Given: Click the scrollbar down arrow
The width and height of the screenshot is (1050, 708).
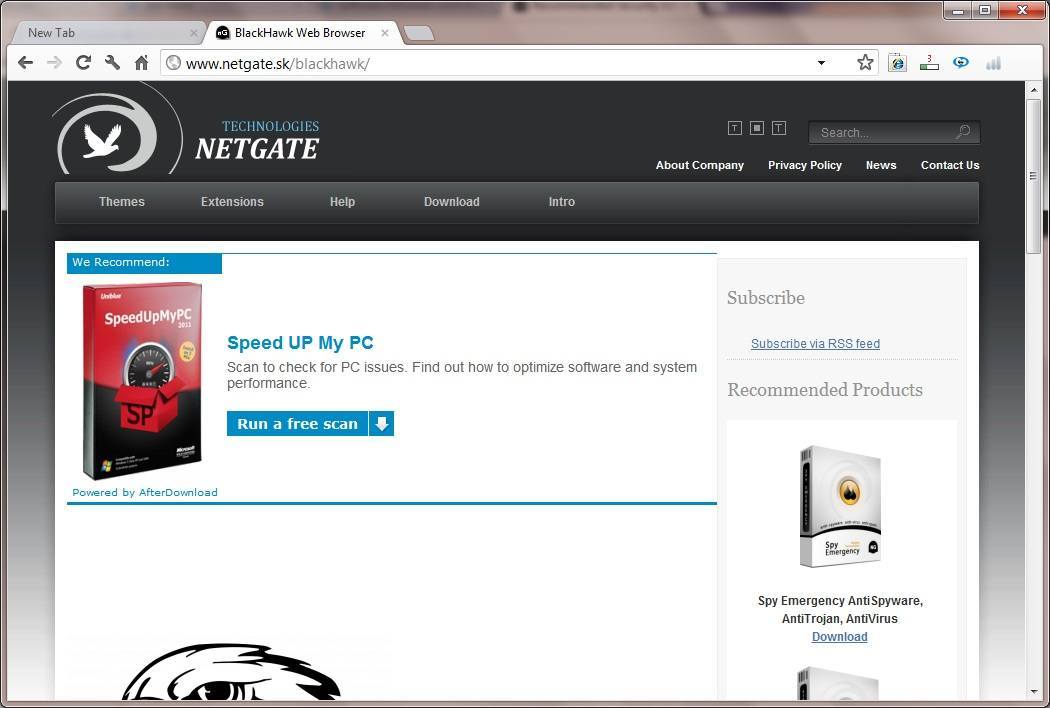Looking at the screenshot, I should tap(1034, 692).
